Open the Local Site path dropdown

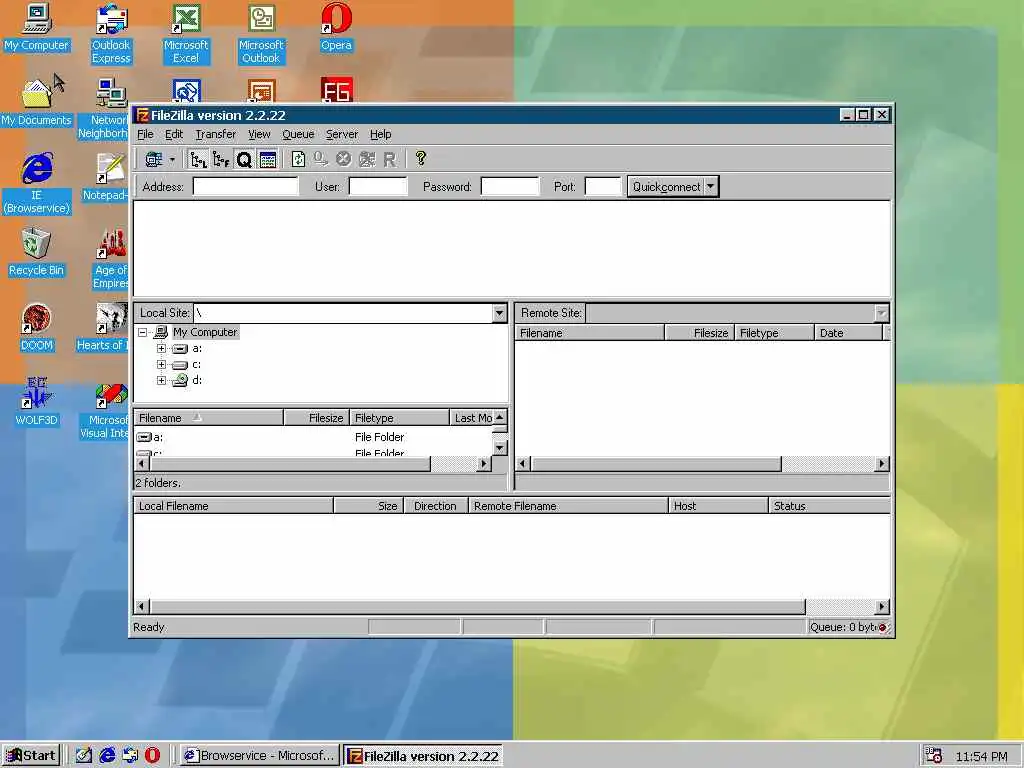click(500, 313)
